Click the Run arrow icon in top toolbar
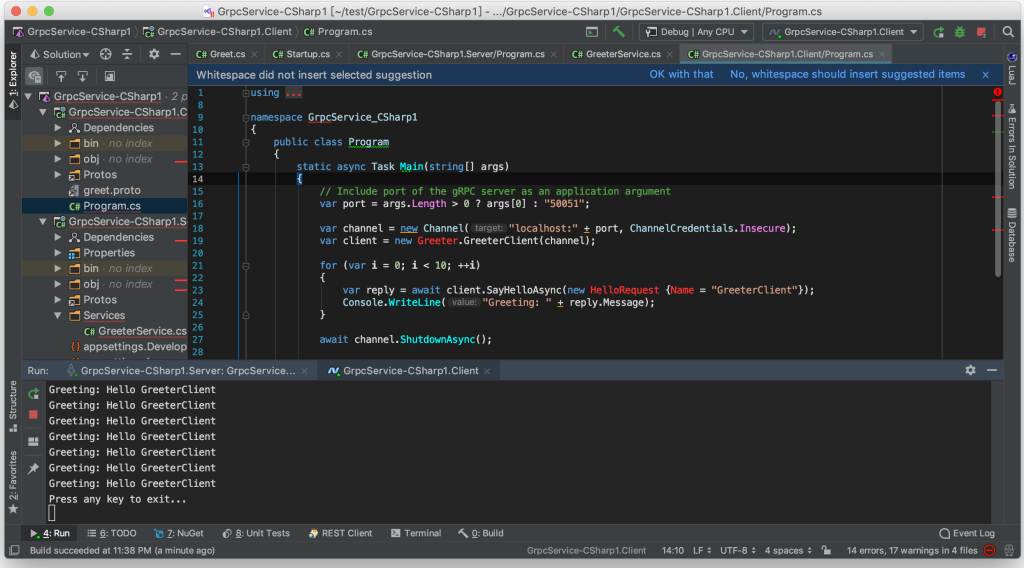The image size is (1024, 568). (x=938, y=32)
